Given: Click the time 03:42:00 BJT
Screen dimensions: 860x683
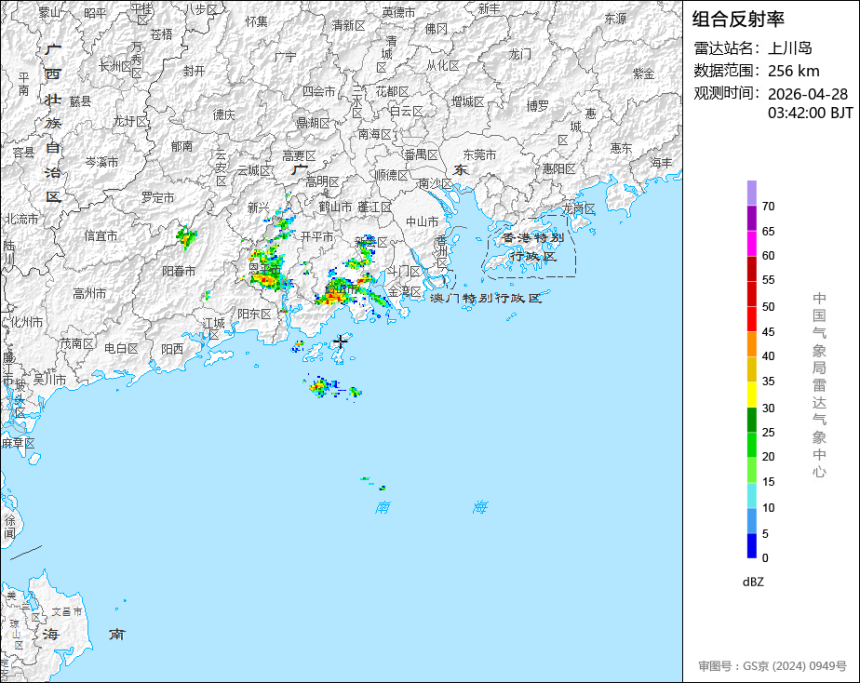Looking at the screenshot, I should coord(811,113).
